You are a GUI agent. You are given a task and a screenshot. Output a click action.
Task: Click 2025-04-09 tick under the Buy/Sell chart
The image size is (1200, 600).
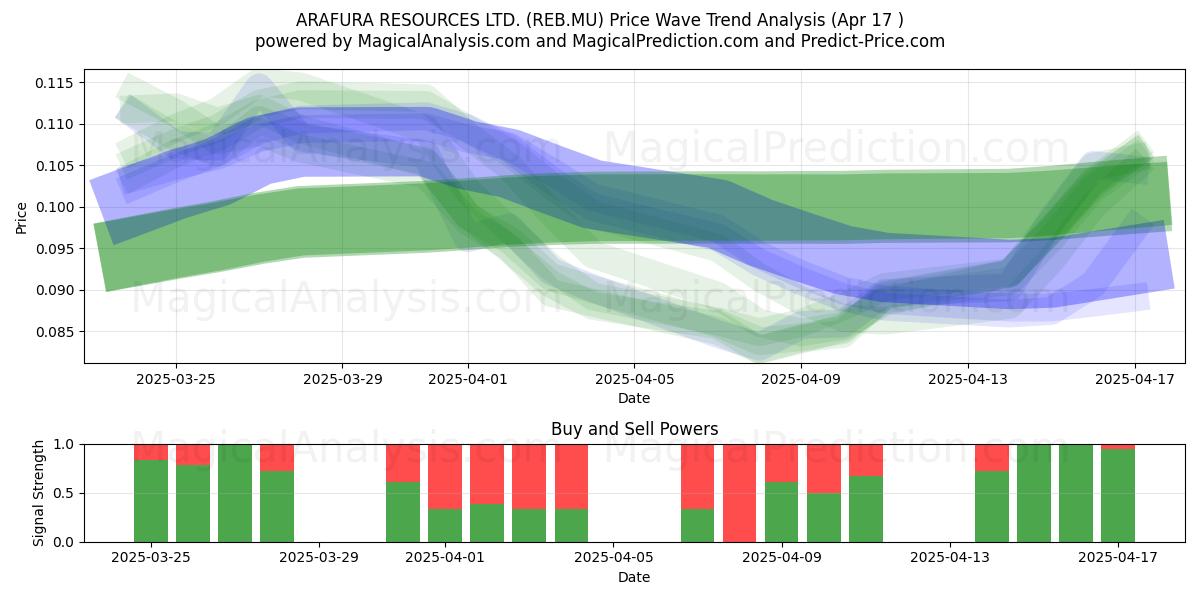point(780,558)
